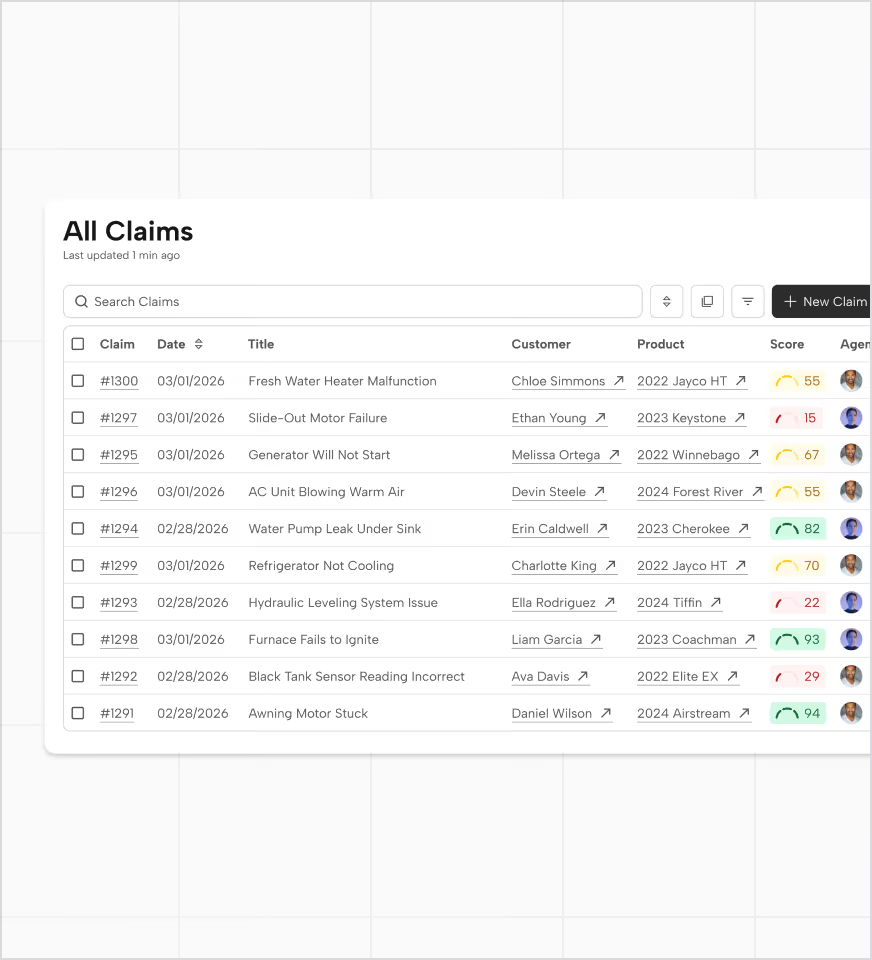Click arrow icon beside Daniel Wilson
This screenshot has height=960, width=872.
[606, 713]
